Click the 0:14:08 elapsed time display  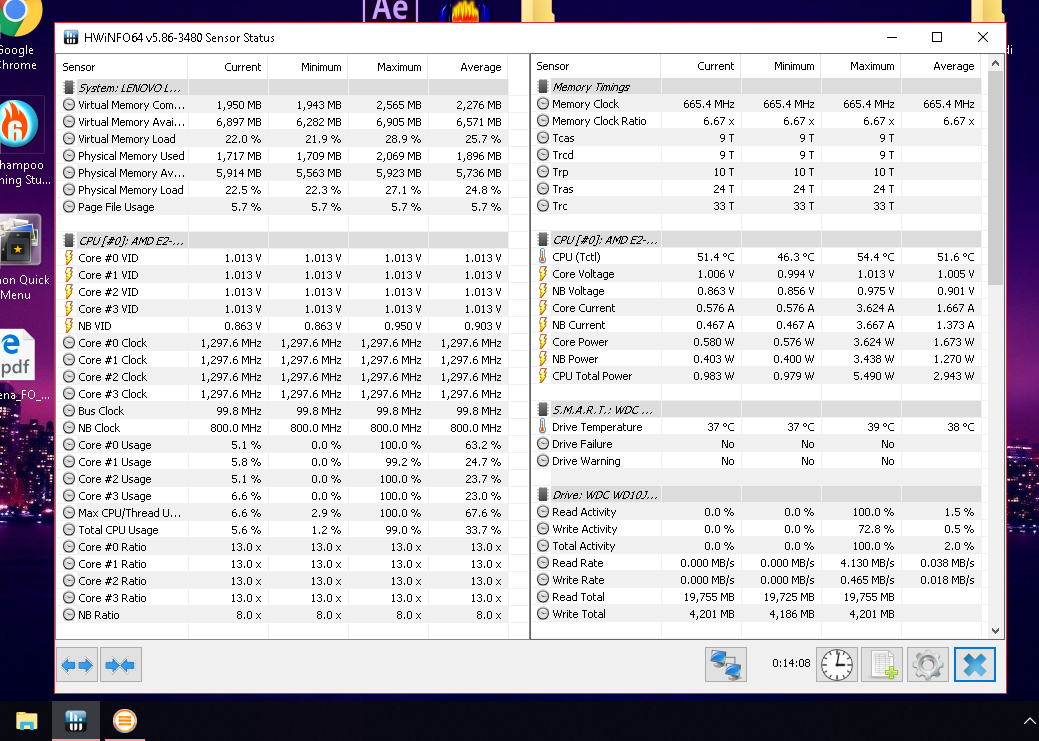click(791, 663)
